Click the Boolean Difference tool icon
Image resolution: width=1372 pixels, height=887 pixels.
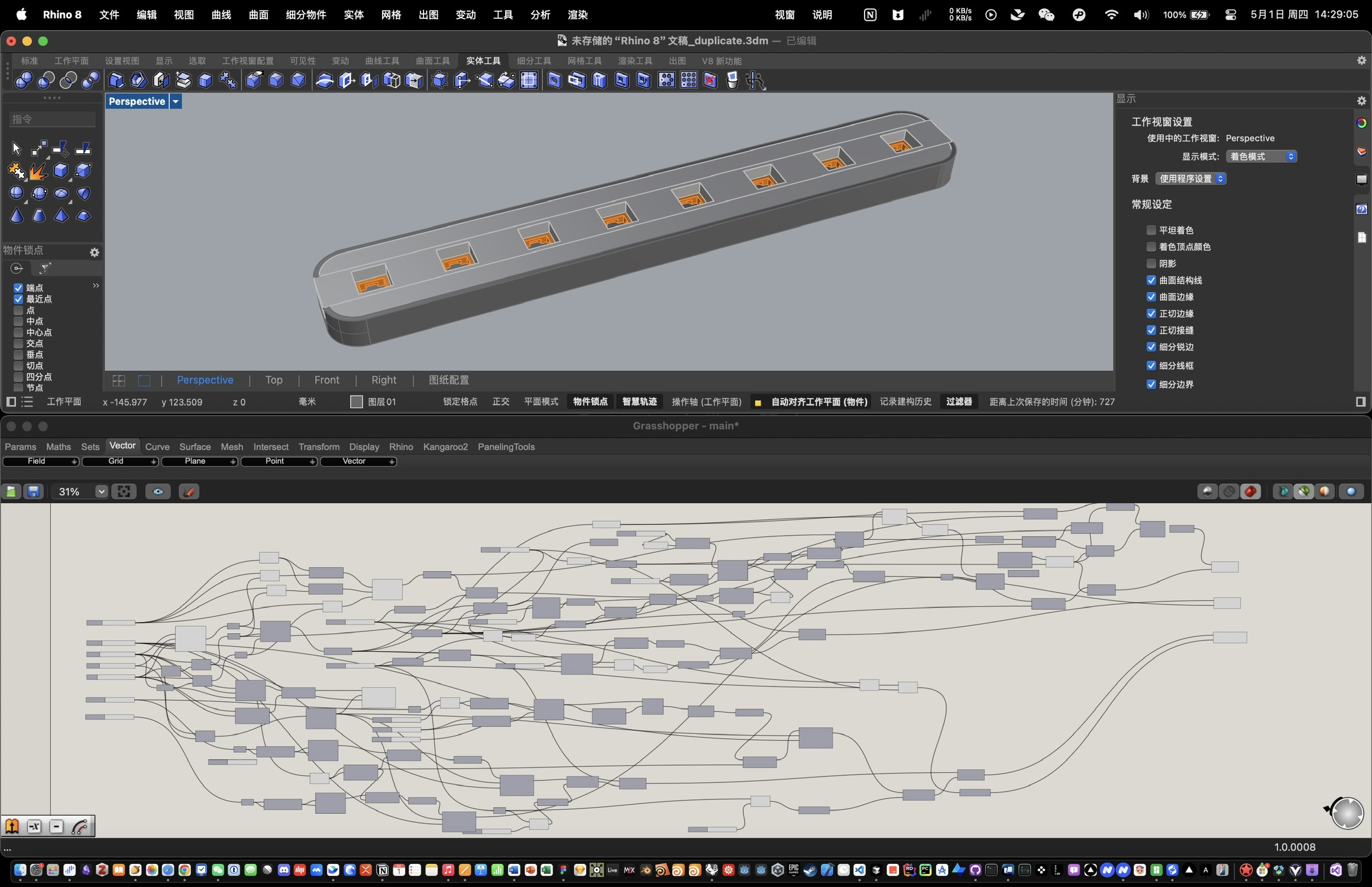coord(46,80)
